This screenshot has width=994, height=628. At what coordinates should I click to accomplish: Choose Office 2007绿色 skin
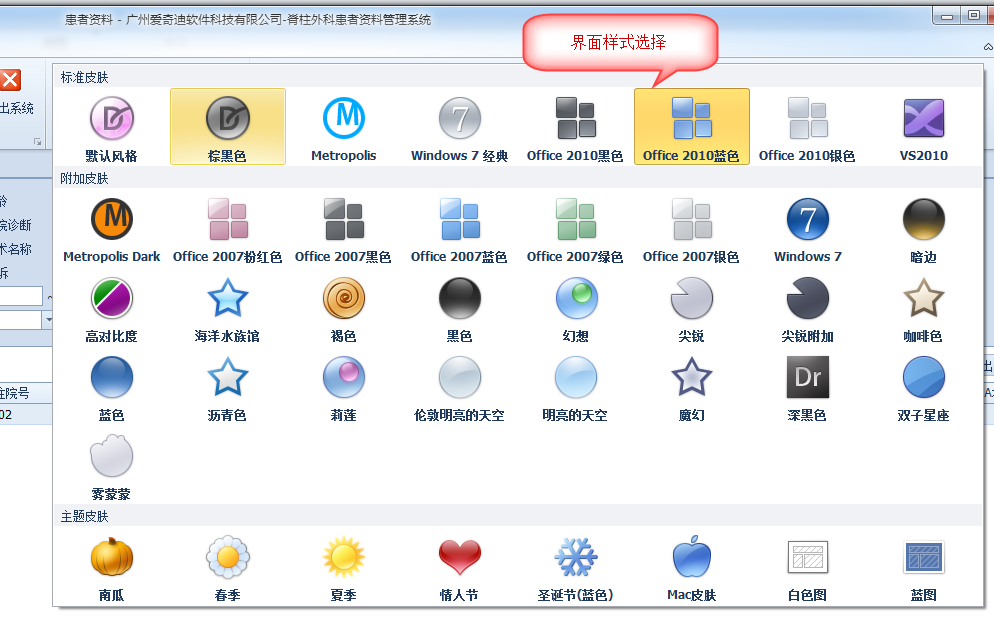[x=576, y=230]
